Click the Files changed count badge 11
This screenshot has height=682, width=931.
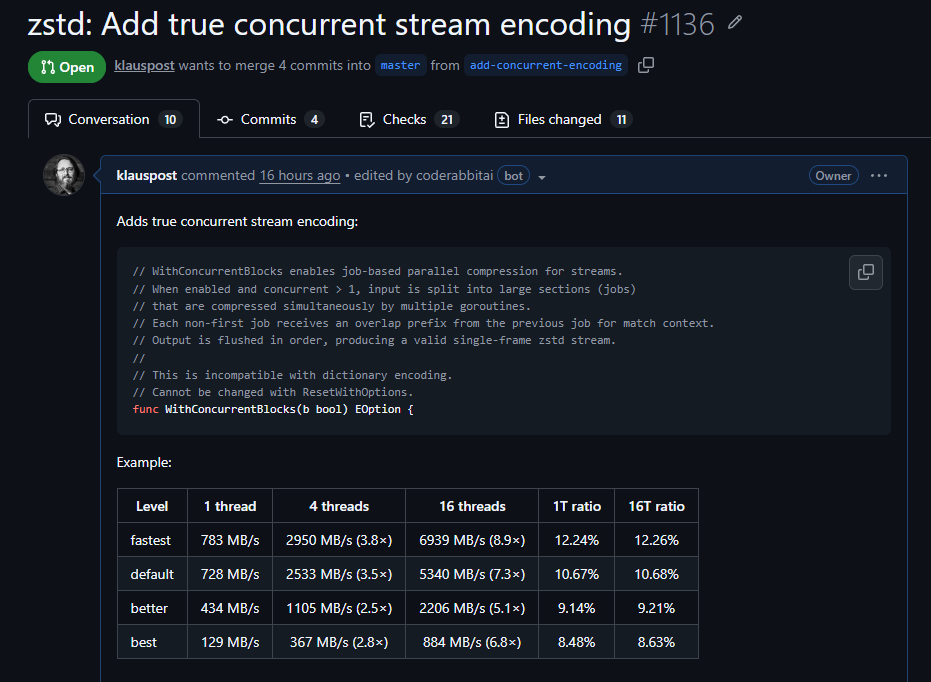click(621, 120)
